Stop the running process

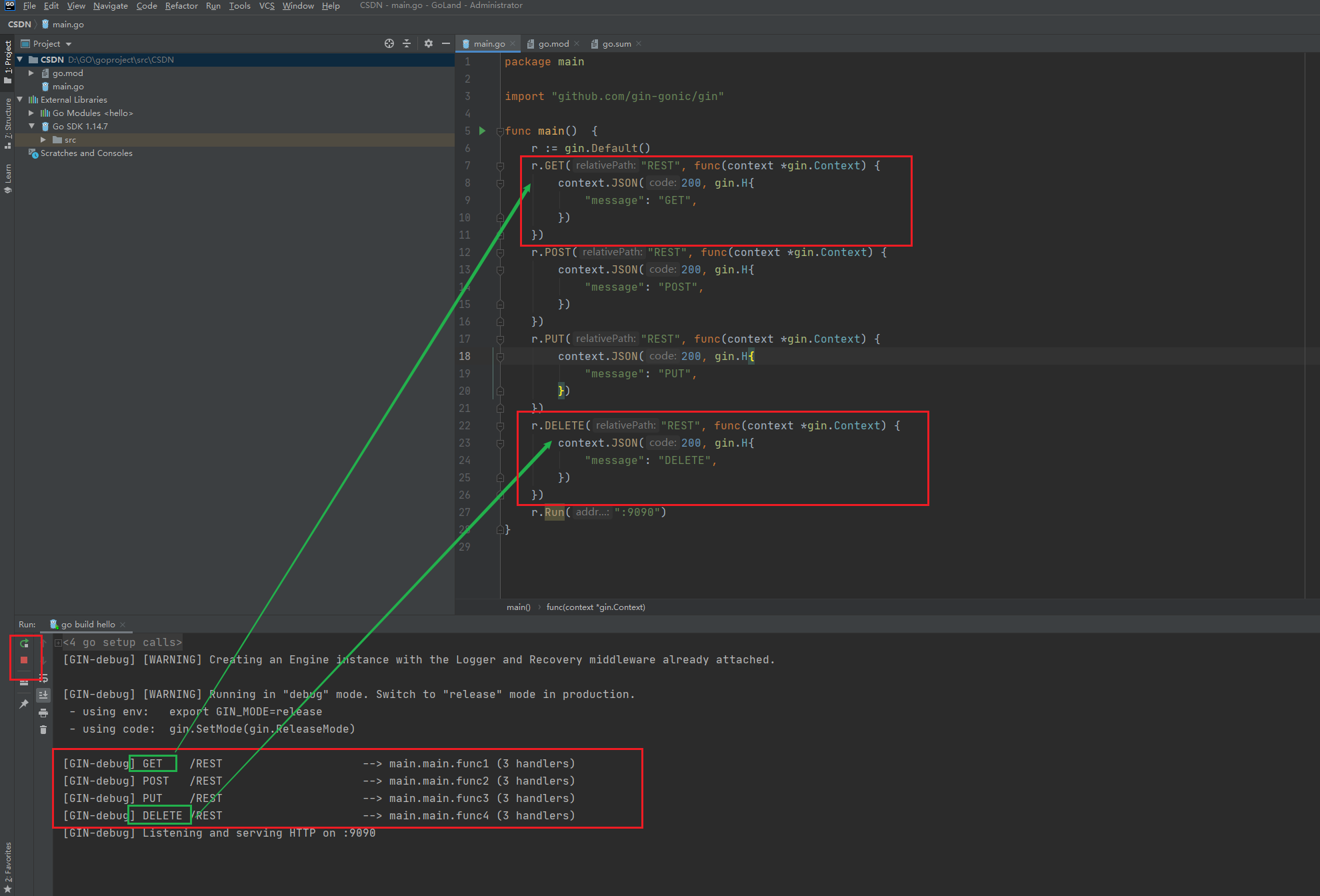(24, 660)
